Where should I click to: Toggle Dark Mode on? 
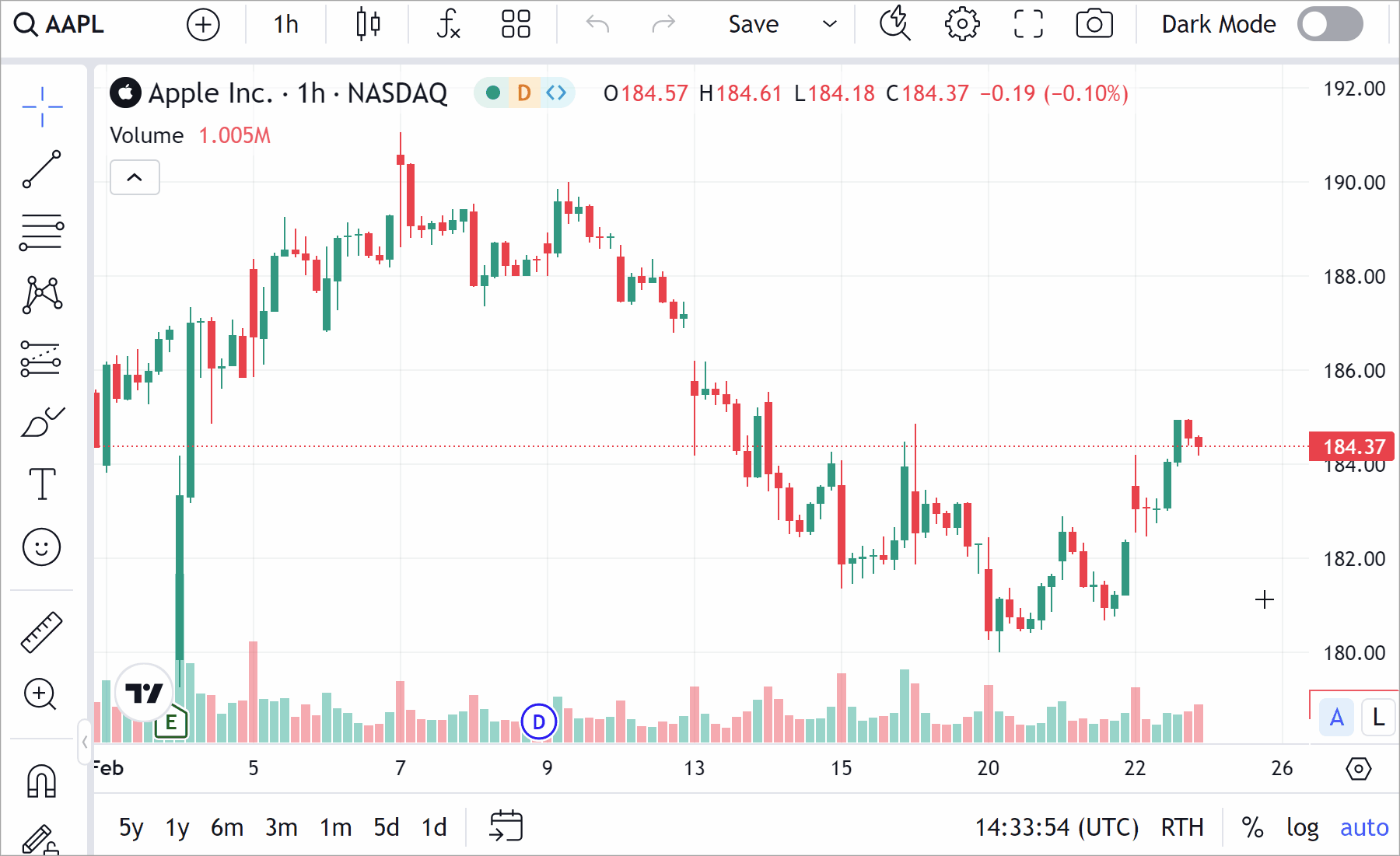[x=1330, y=24]
